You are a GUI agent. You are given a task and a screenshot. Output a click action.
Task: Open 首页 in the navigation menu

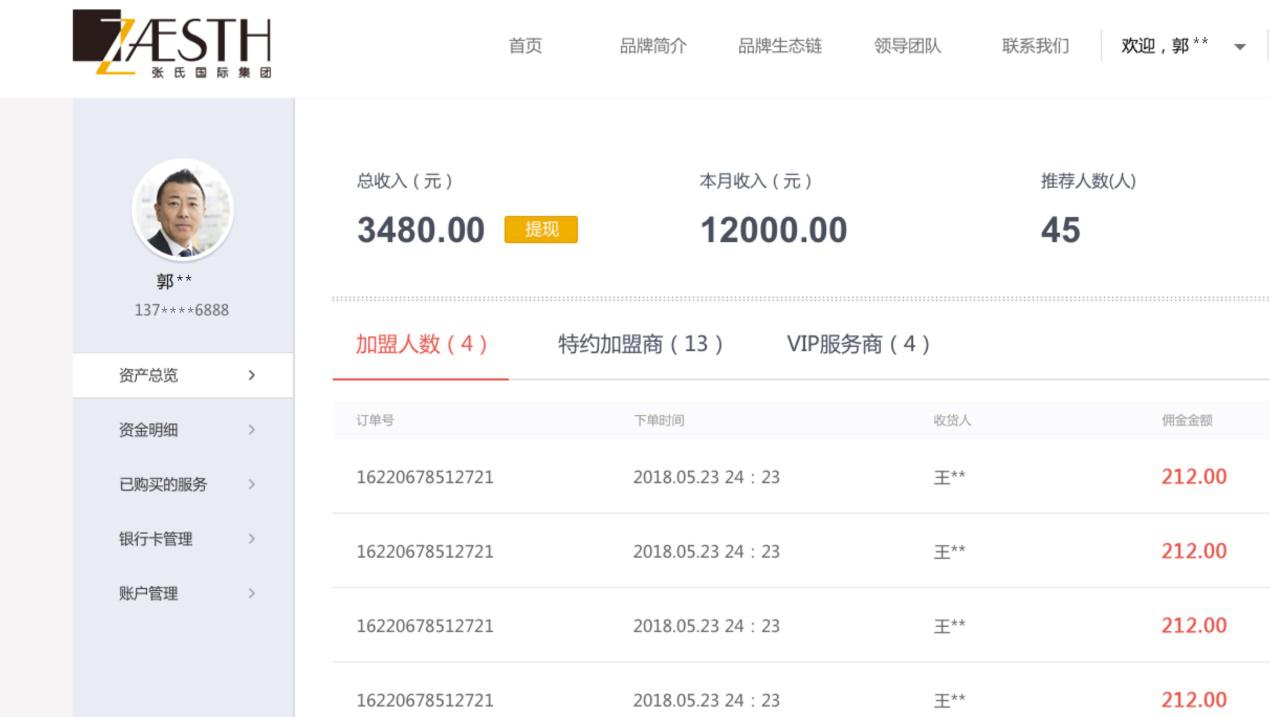click(525, 46)
